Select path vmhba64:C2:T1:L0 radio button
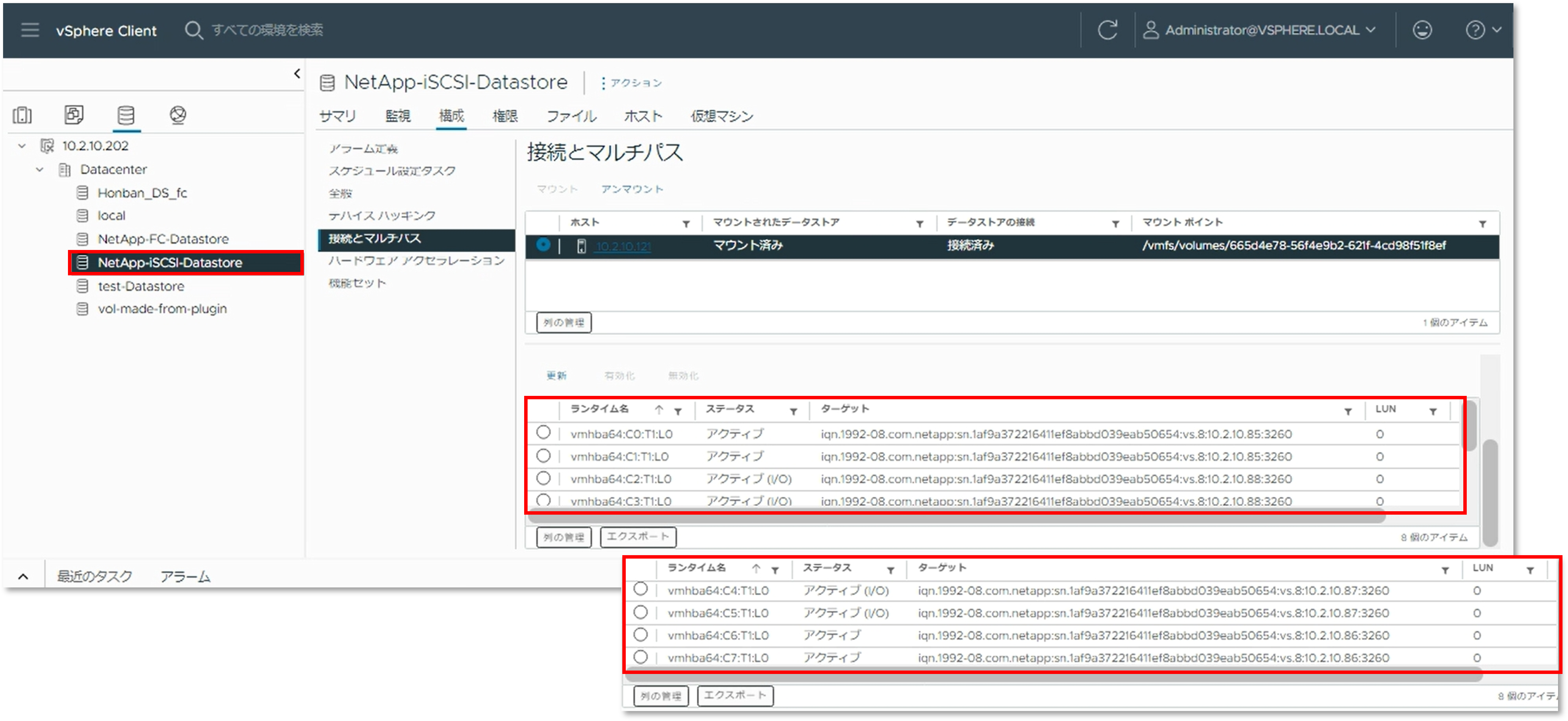The width and height of the screenshot is (1568, 721). click(x=543, y=478)
